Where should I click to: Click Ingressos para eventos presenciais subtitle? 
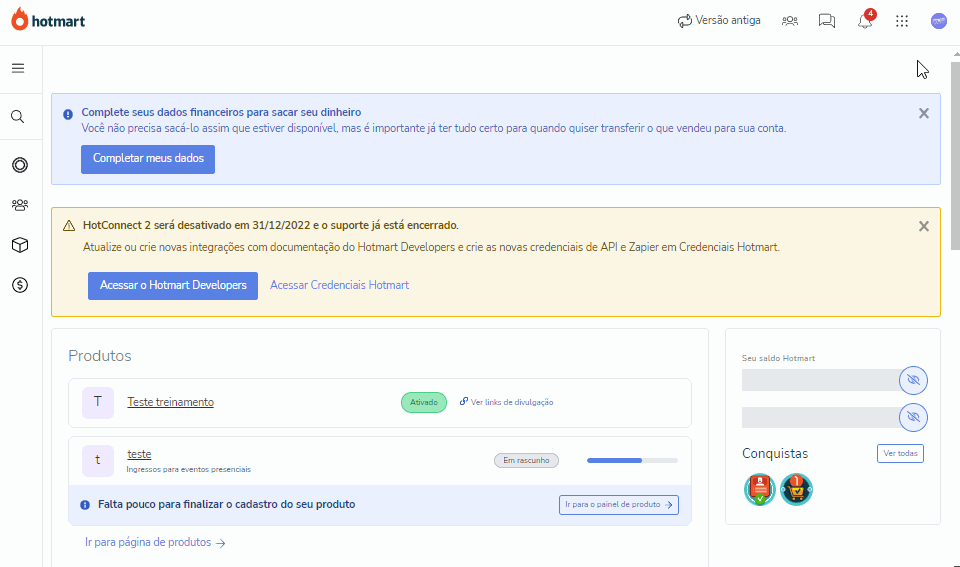coord(189,470)
